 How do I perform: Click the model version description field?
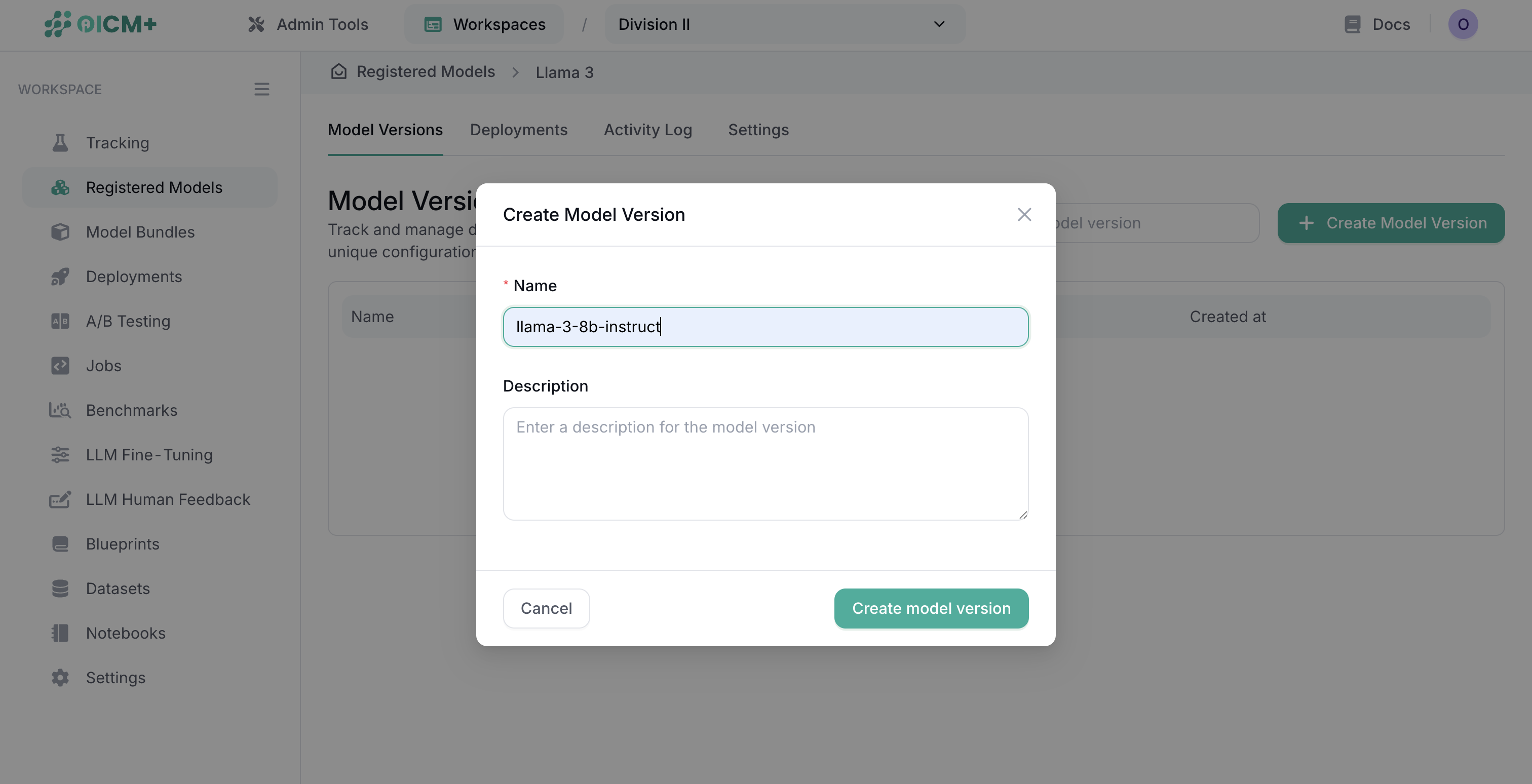765,463
